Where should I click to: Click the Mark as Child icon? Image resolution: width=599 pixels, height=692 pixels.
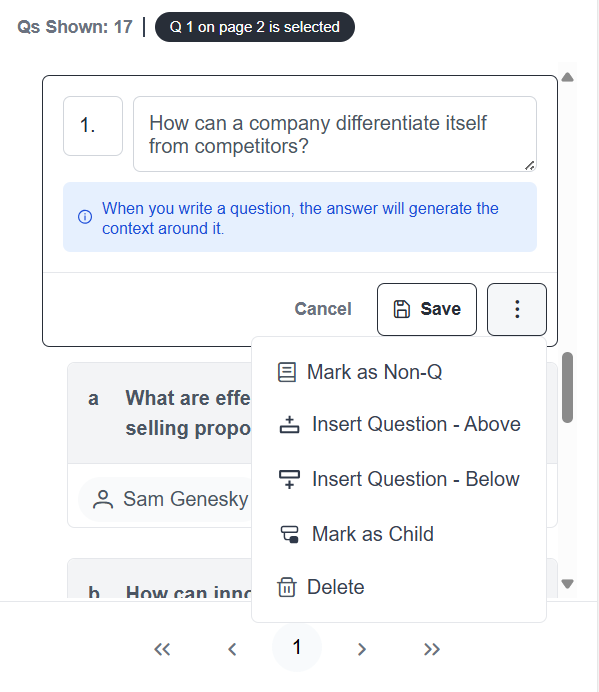pos(290,534)
